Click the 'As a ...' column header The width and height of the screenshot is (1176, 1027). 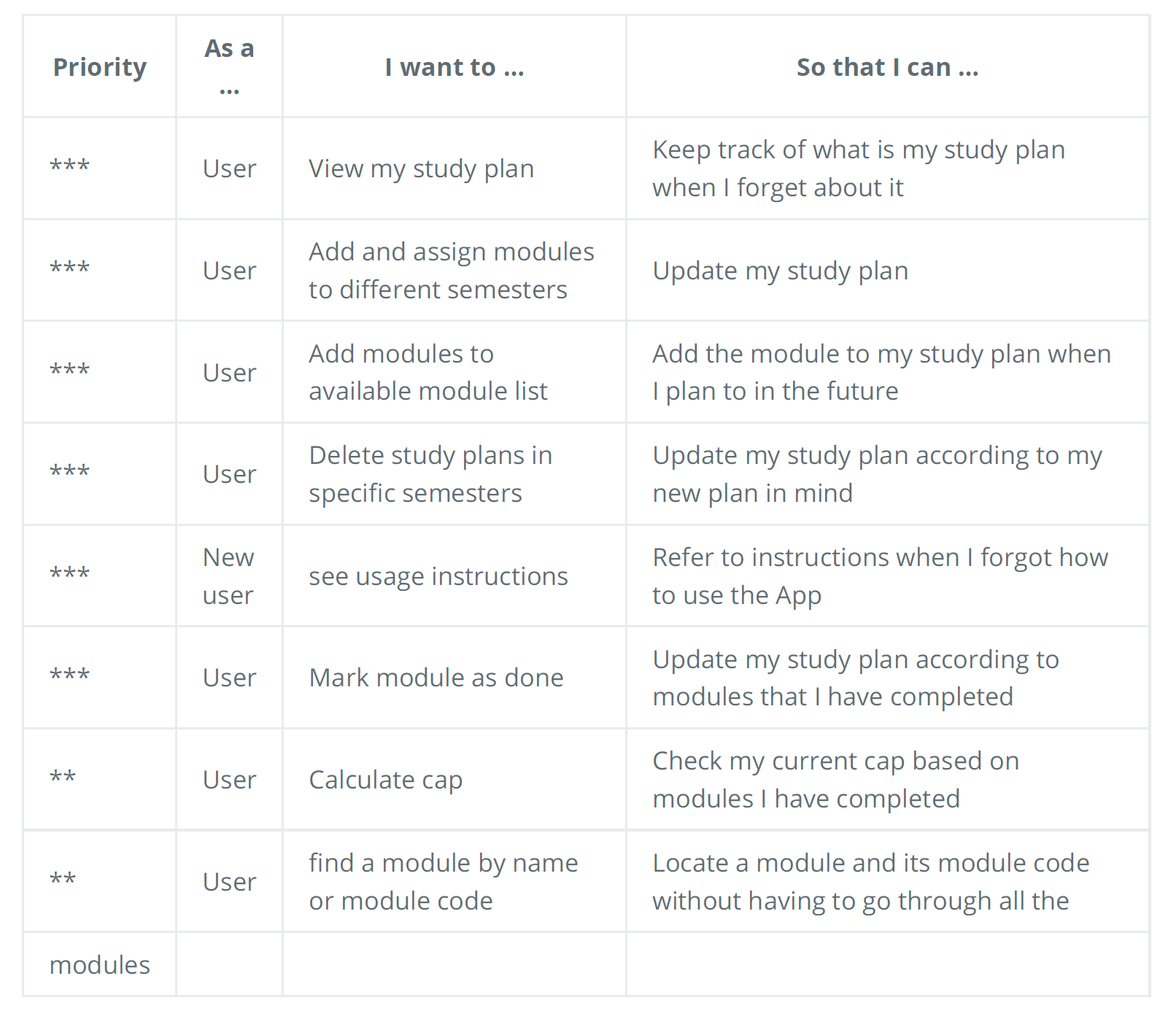tap(229, 67)
